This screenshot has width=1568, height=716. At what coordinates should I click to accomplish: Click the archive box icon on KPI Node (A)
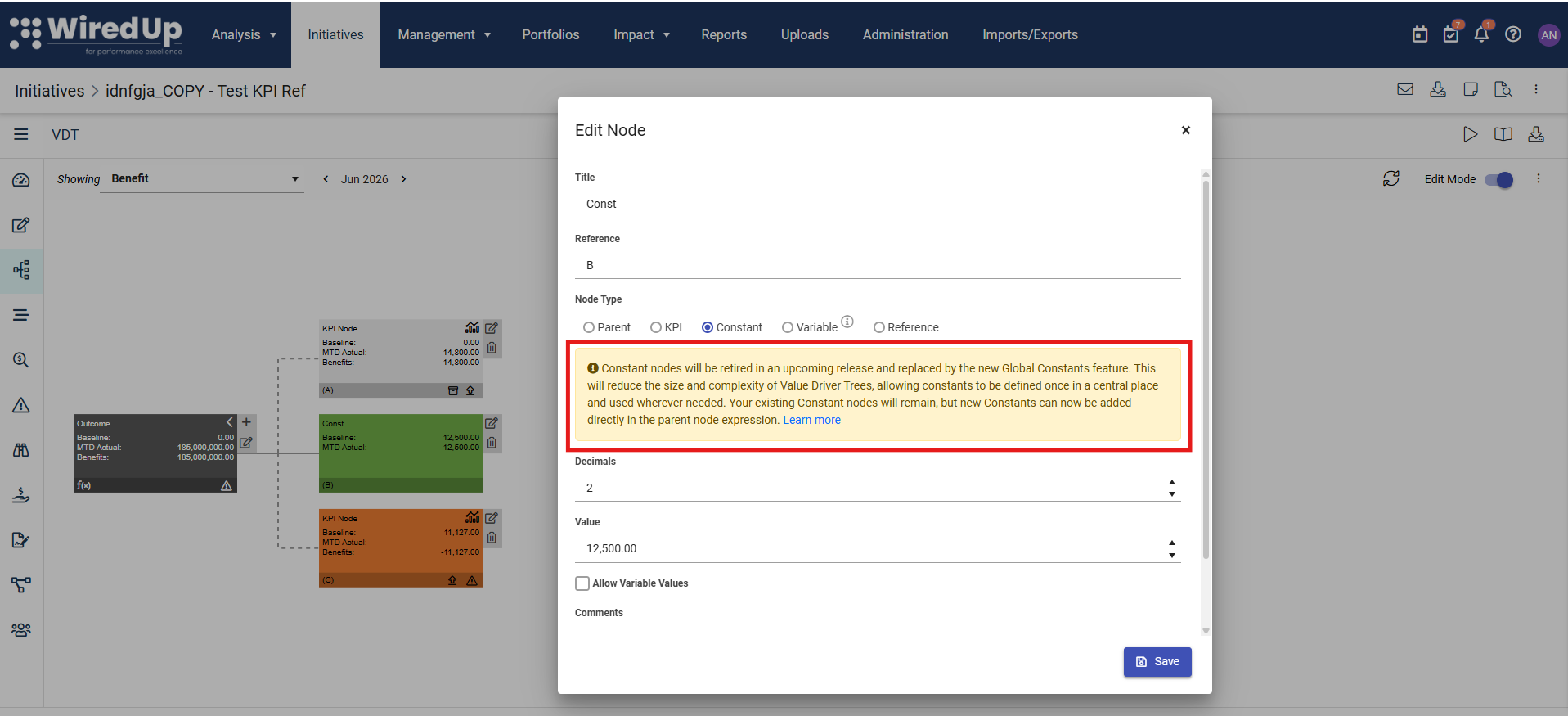[x=453, y=390]
